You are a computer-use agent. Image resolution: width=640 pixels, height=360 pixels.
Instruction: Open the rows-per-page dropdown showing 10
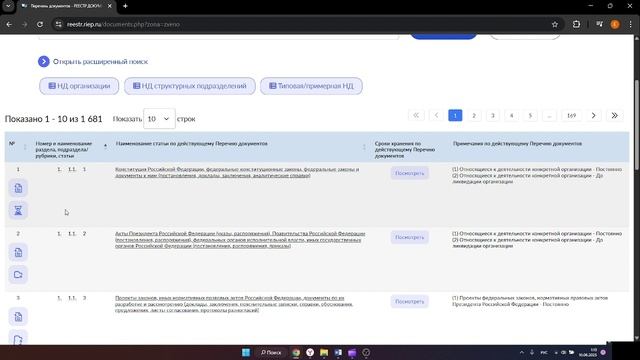[x=159, y=119]
